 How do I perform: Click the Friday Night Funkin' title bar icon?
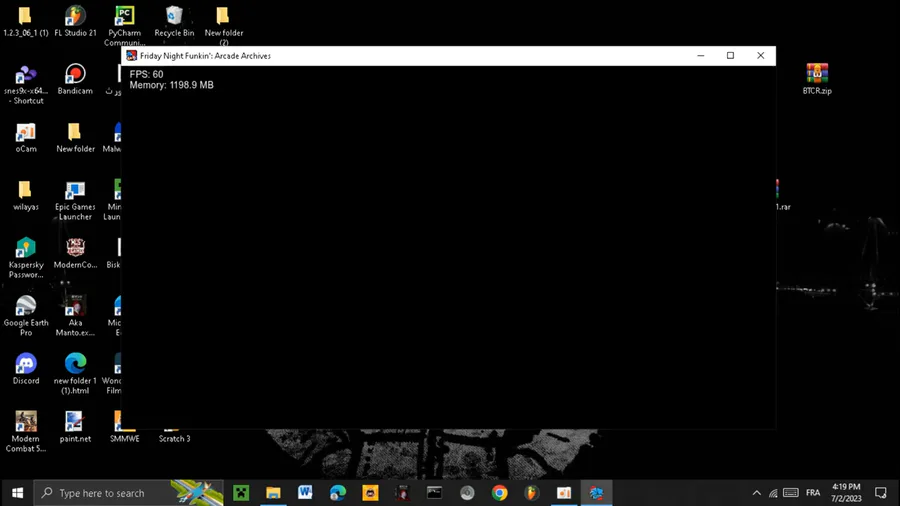pyautogui.click(x=131, y=56)
